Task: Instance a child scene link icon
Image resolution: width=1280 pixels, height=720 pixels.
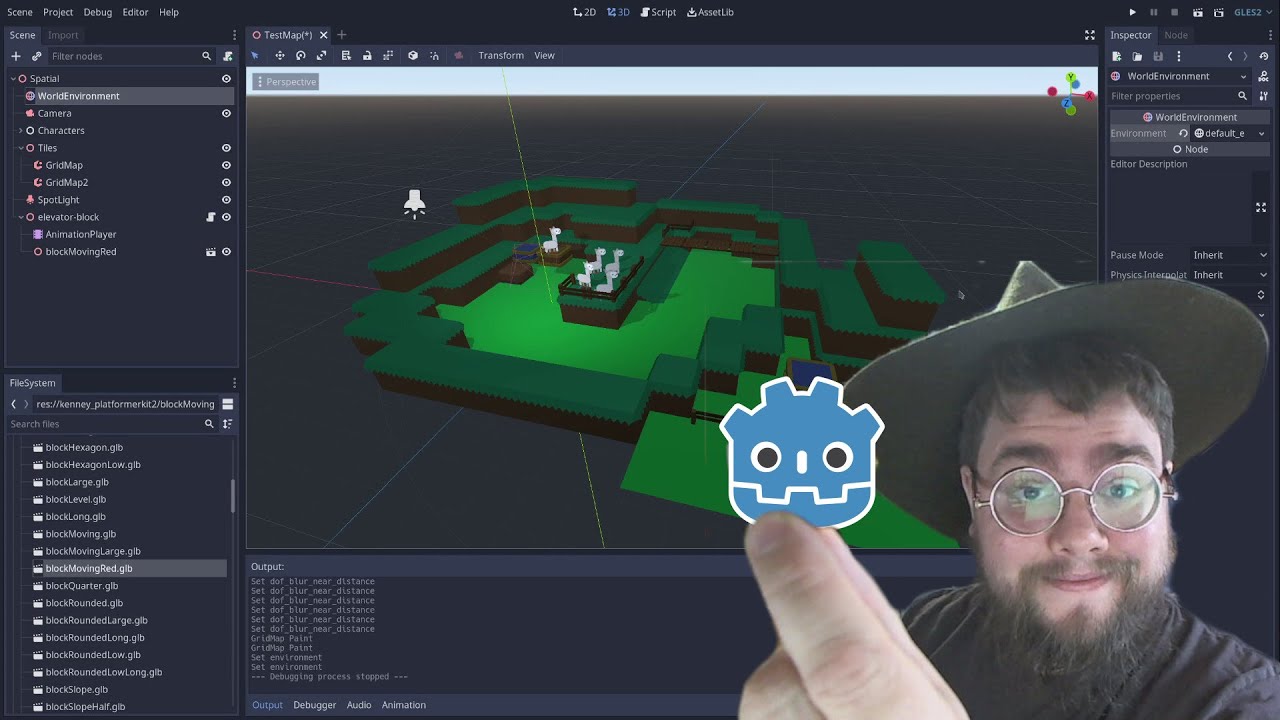Action: (37, 56)
